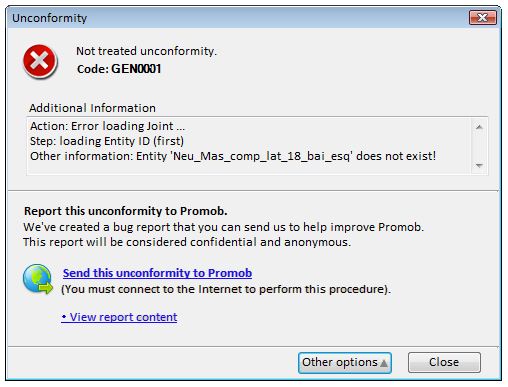The width and height of the screenshot is (508, 387).
Task: Click the Not treated unconformity message
Action: coord(146,51)
